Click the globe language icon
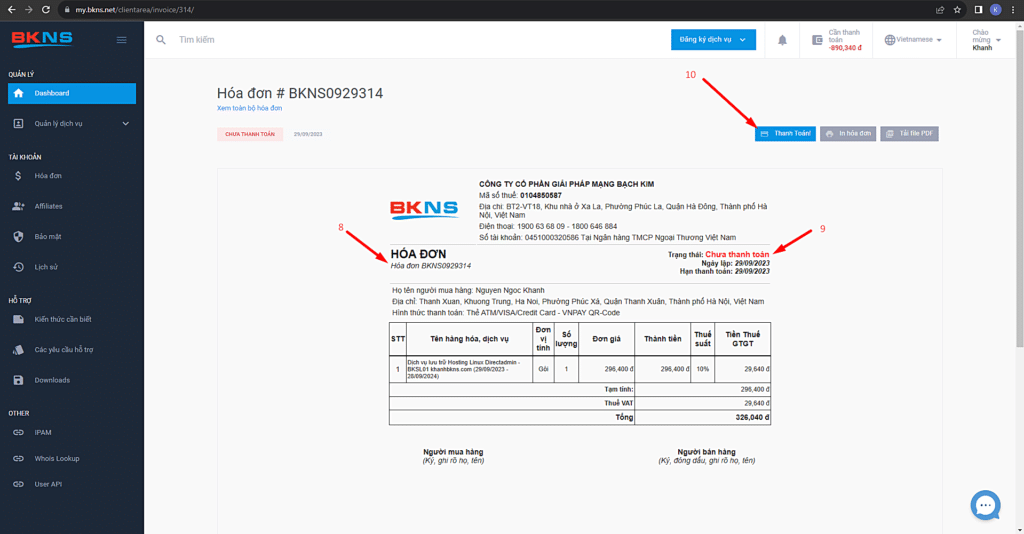 point(889,40)
